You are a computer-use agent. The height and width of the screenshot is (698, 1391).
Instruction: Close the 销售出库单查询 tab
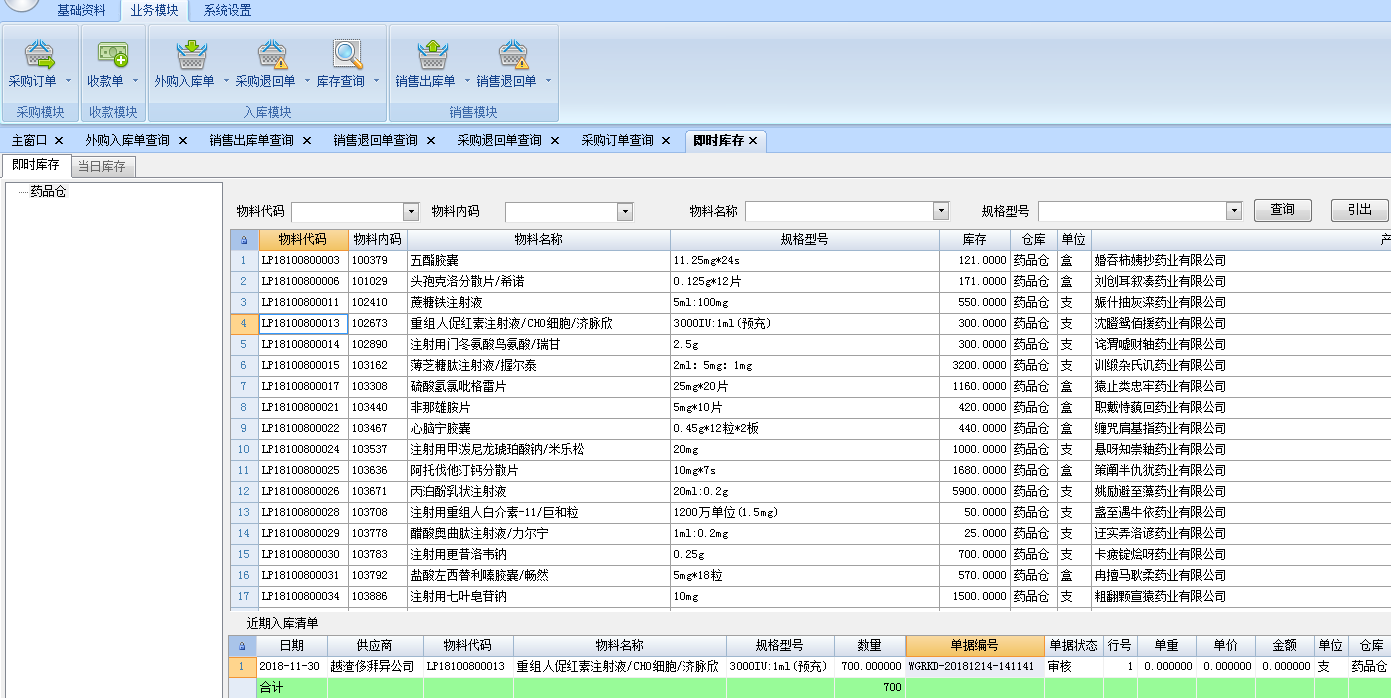coord(307,141)
